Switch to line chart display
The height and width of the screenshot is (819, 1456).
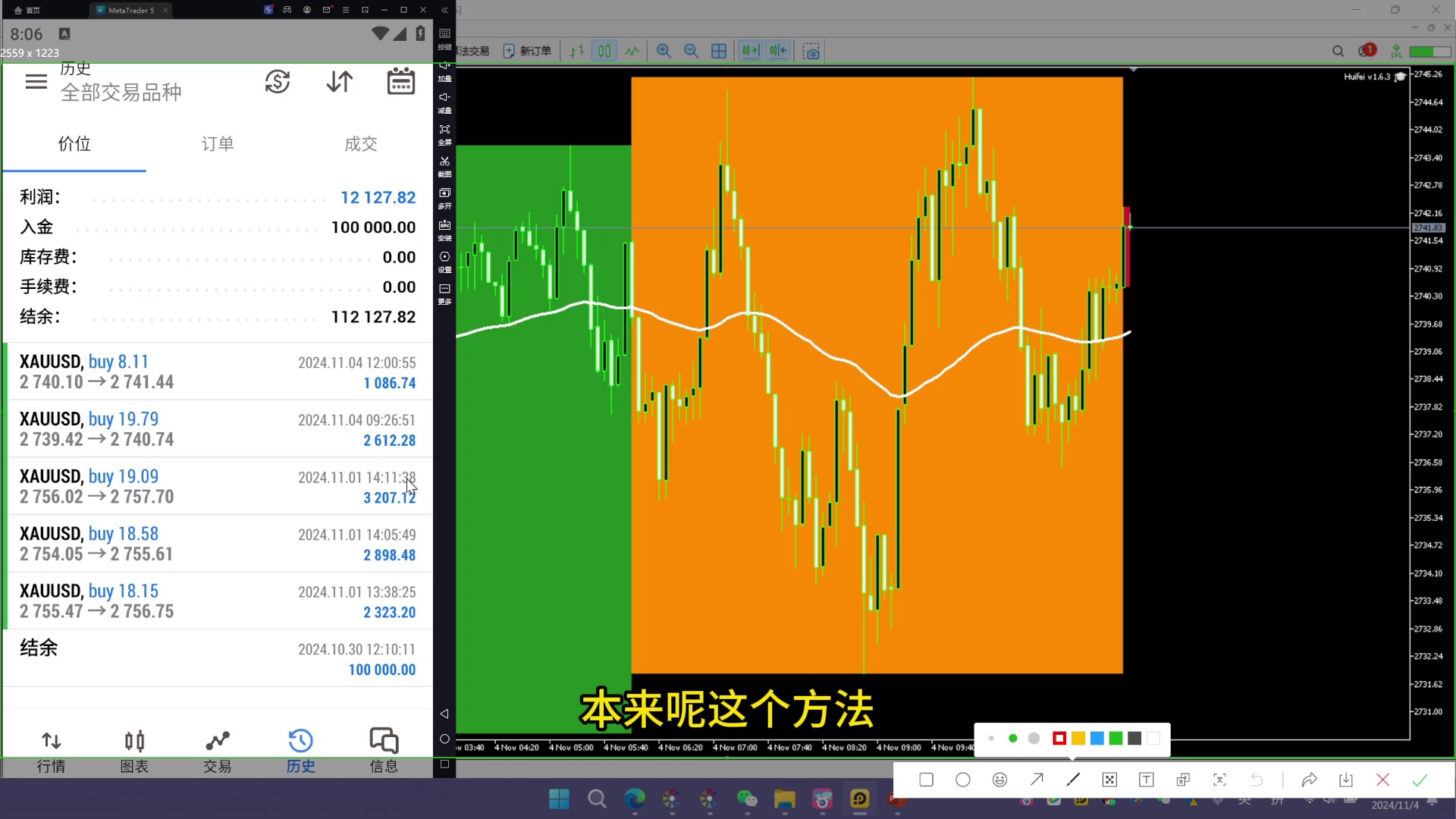[632, 51]
